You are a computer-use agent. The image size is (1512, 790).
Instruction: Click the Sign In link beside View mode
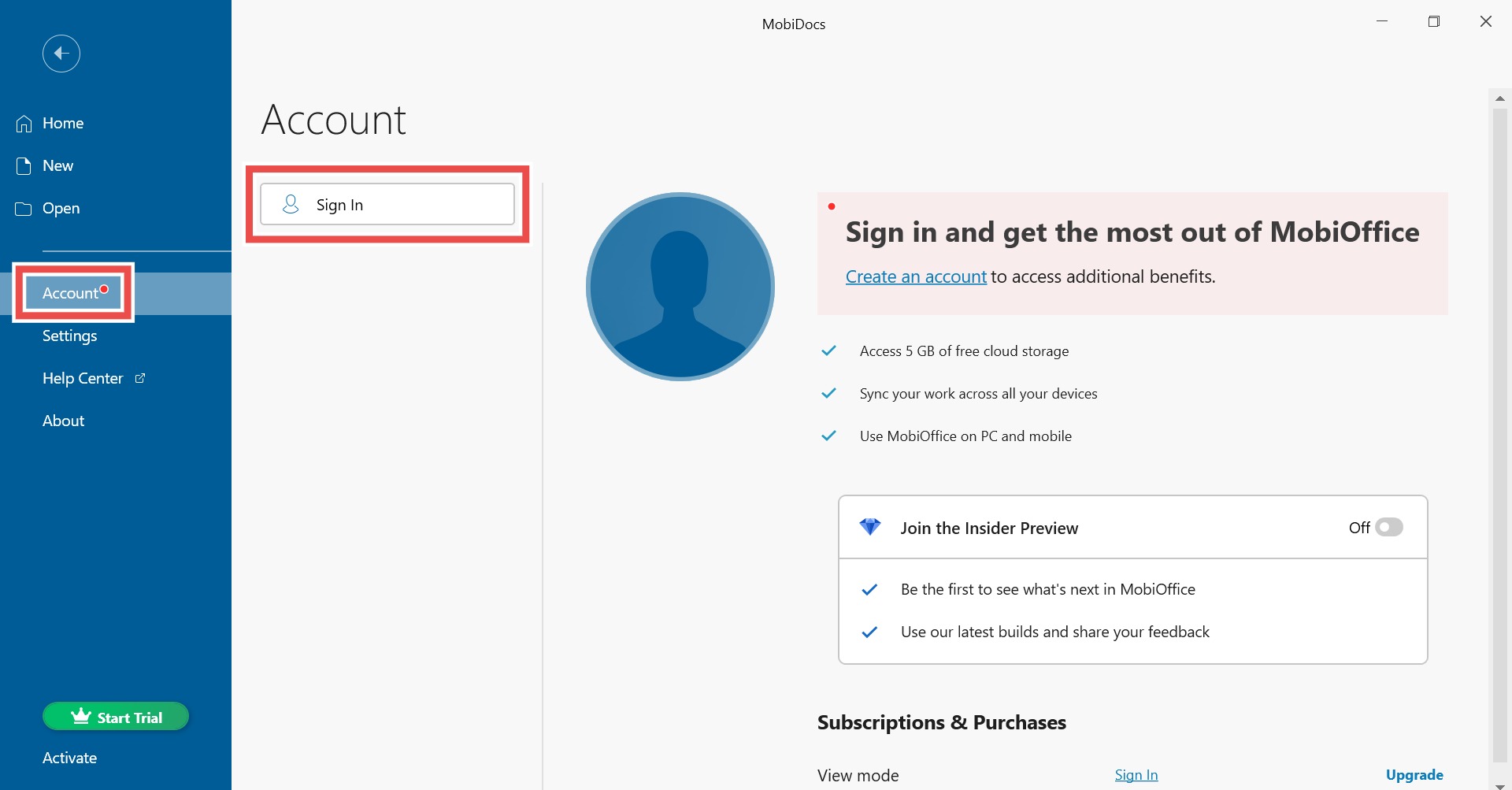click(x=1136, y=775)
